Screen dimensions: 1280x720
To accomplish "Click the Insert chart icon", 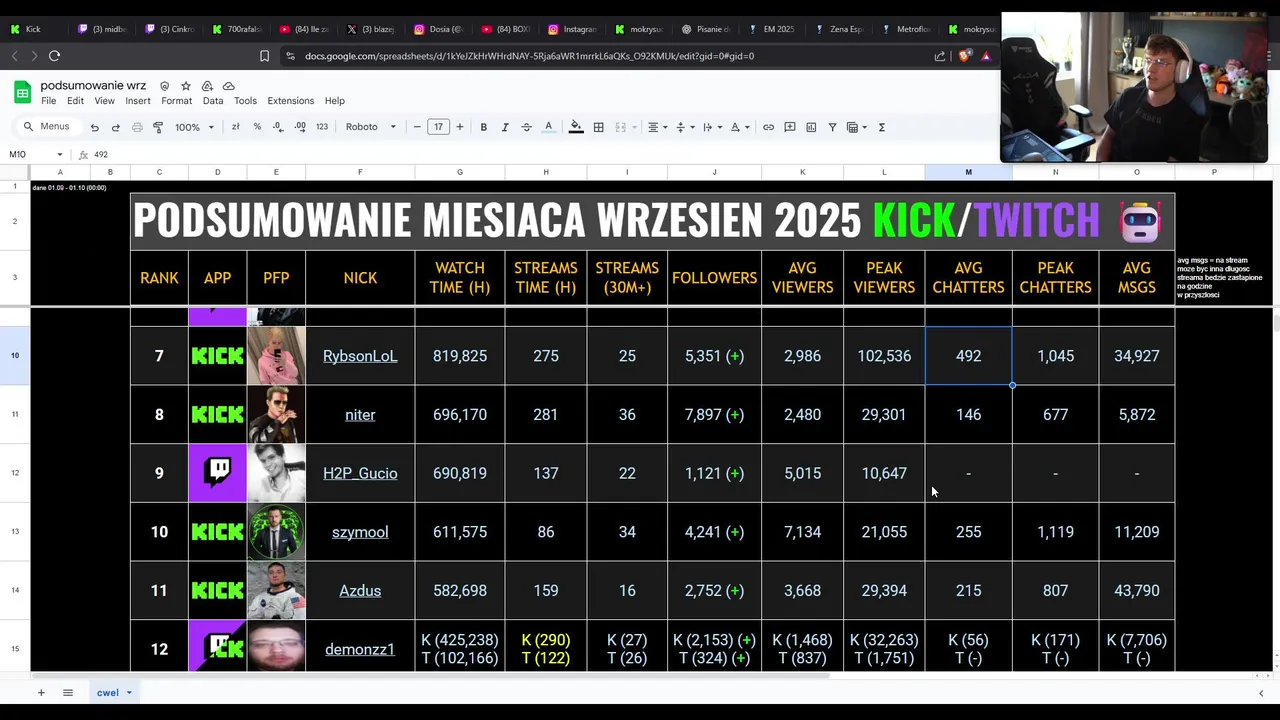I will click(x=811, y=127).
